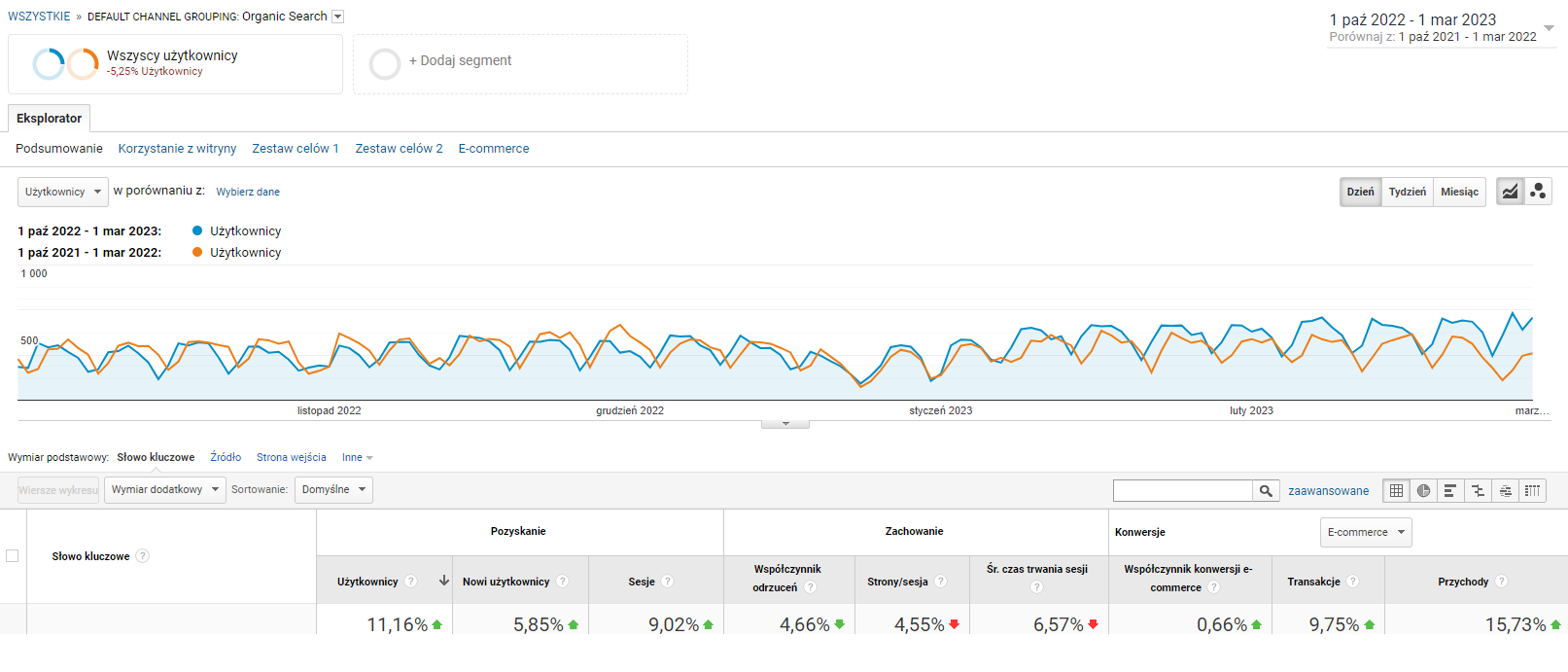1568x672 pixels.
Task: Switch to Korzystanie z witryny tab
Action: [177, 149]
